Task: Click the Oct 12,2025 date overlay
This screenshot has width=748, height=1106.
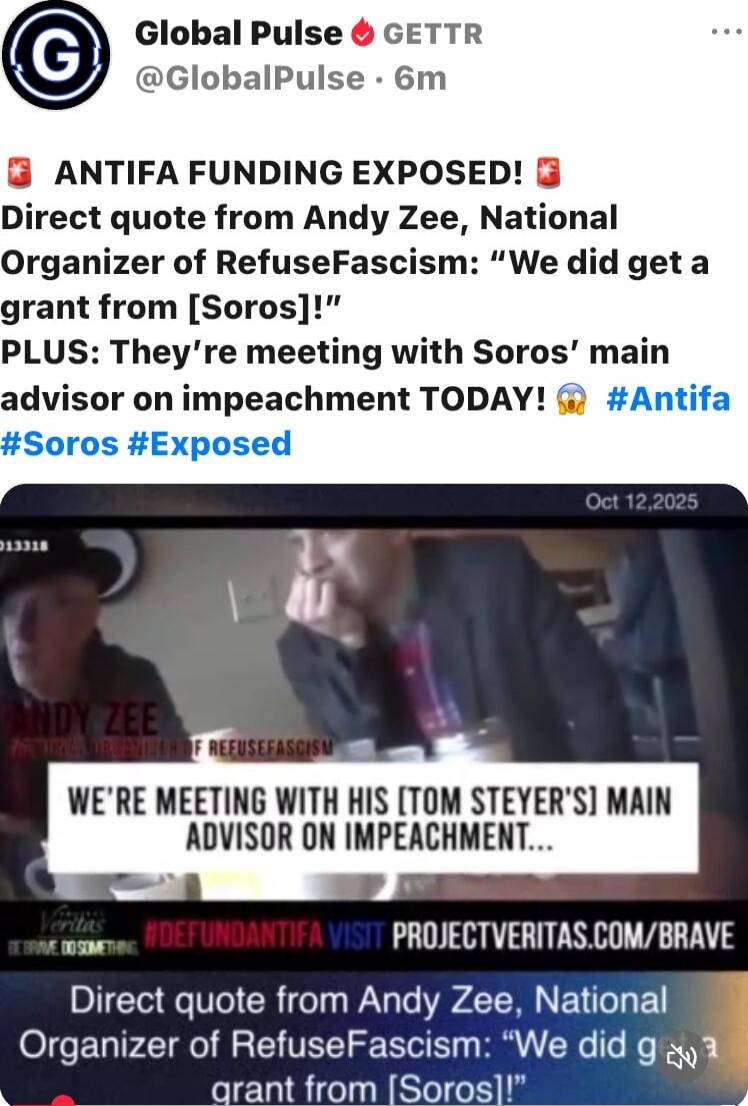Action: tap(641, 502)
